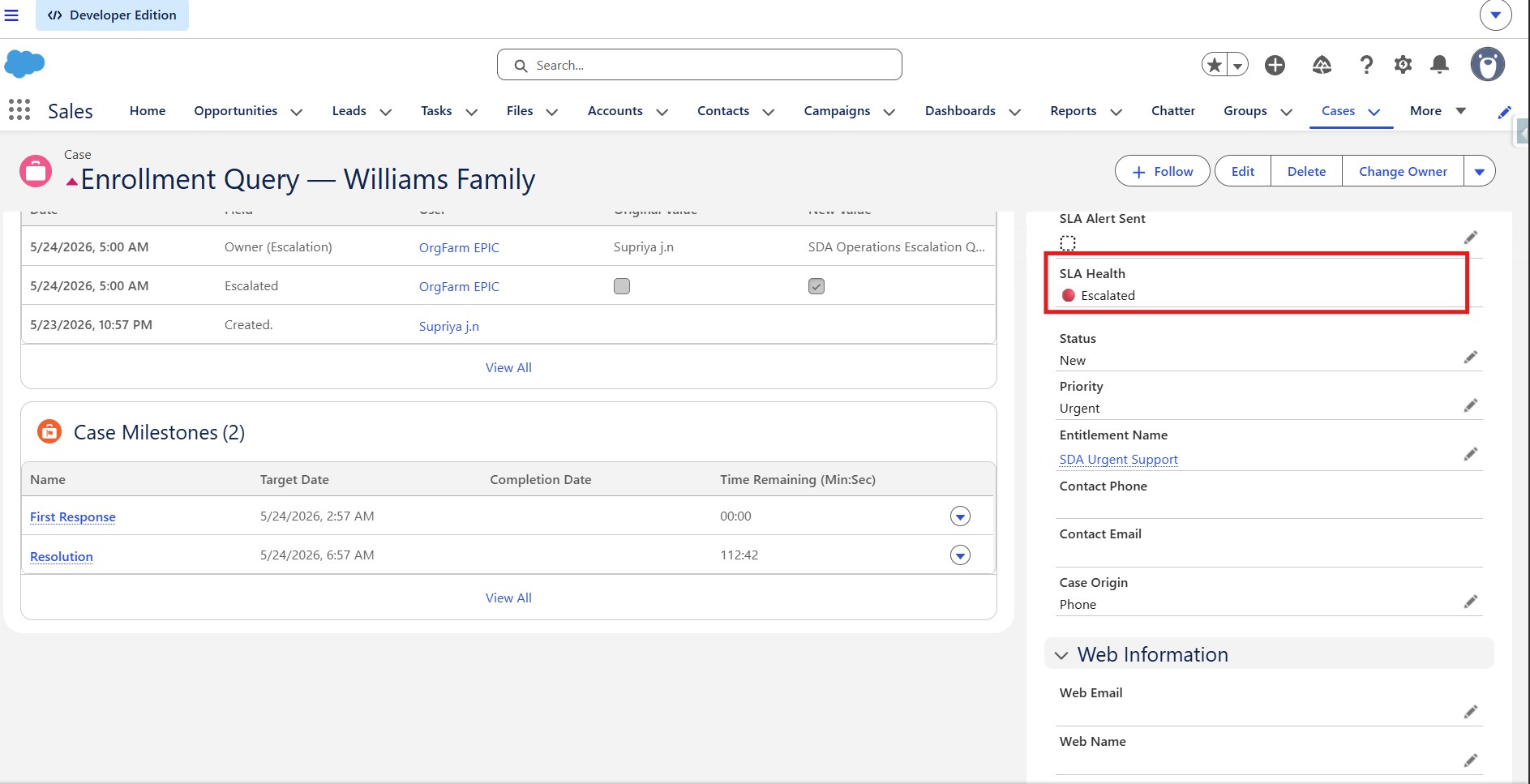Viewport: 1530px width, 784px height.
Task: Click the Escalated original value checkbox
Action: 622,286
